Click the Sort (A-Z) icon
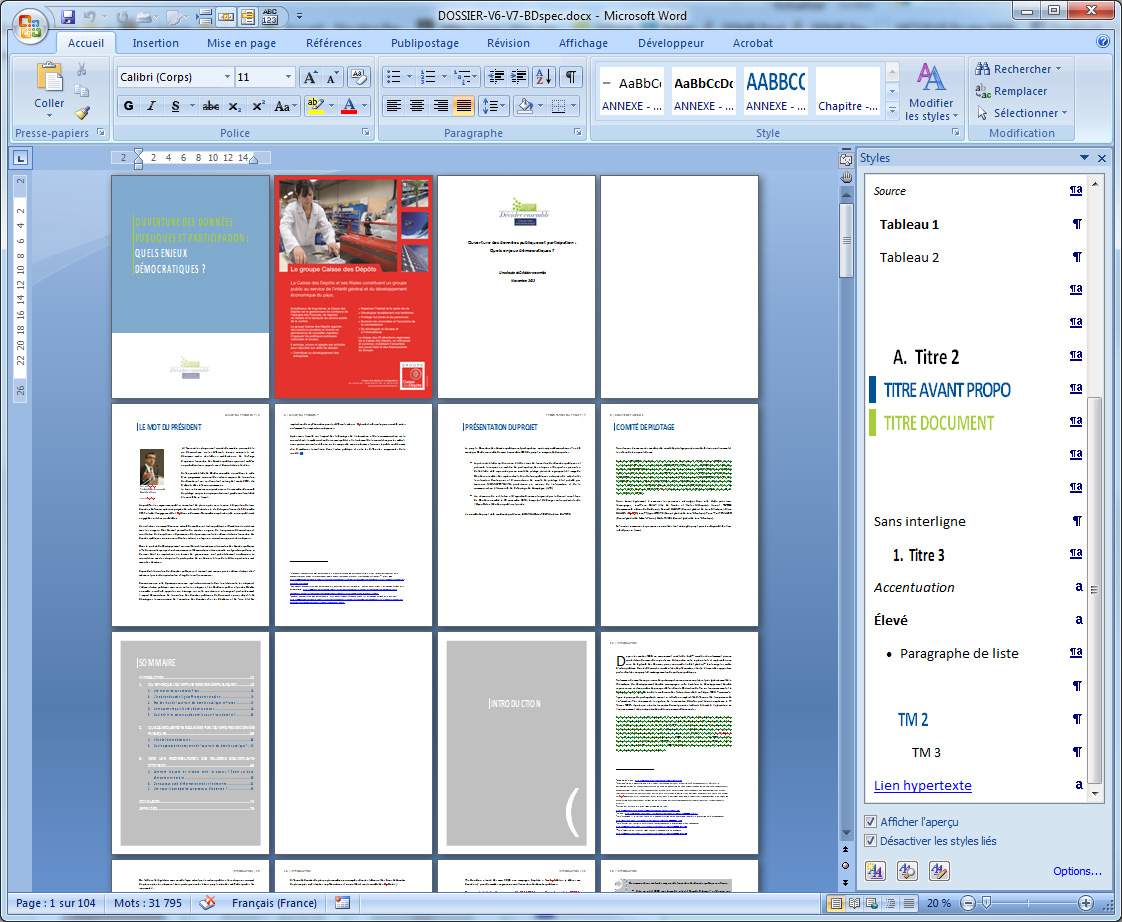The width and height of the screenshot is (1122, 922). [543, 77]
